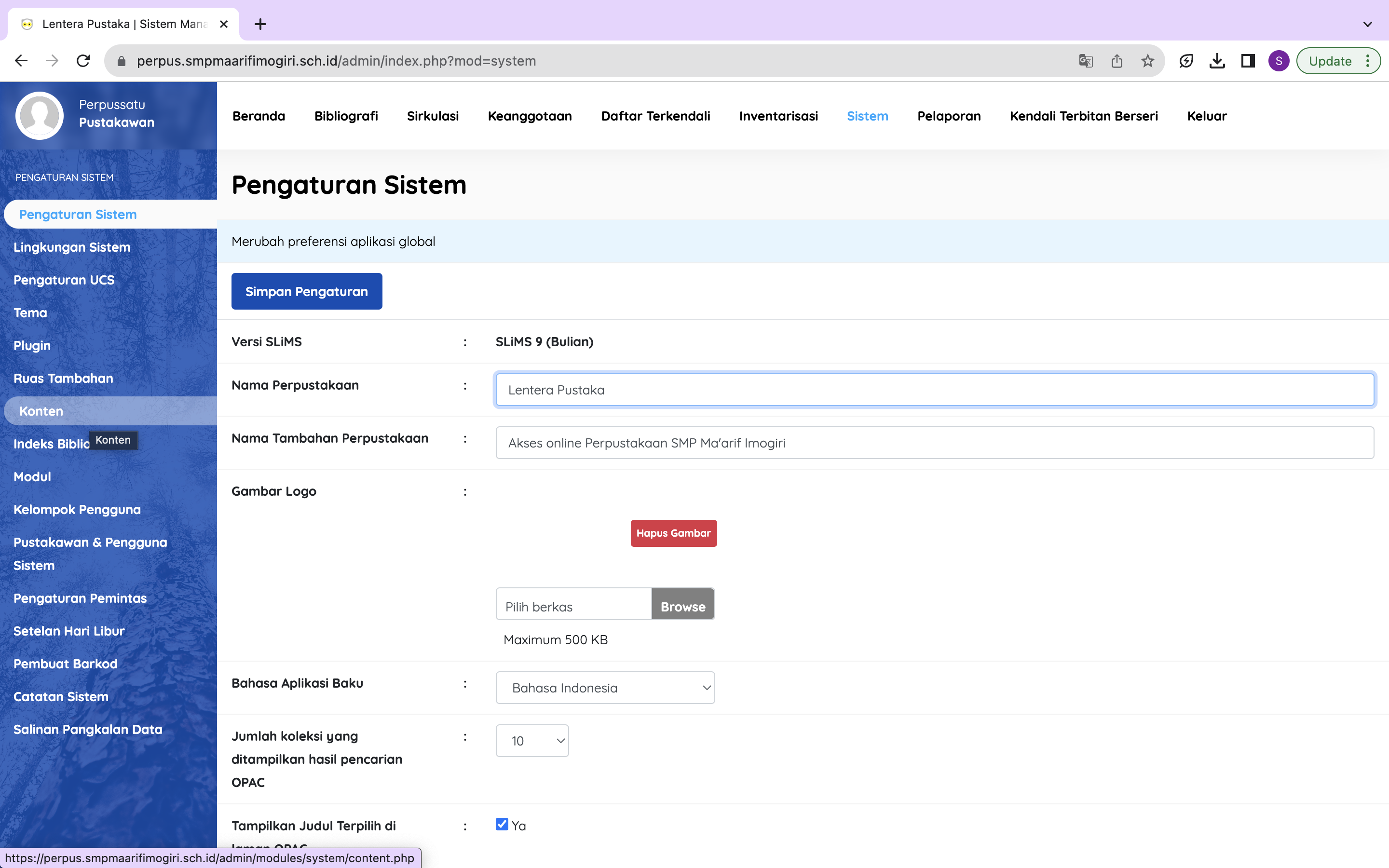Open the downloads icon in toolbar
This screenshot has height=868, width=1389.
coord(1217,61)
